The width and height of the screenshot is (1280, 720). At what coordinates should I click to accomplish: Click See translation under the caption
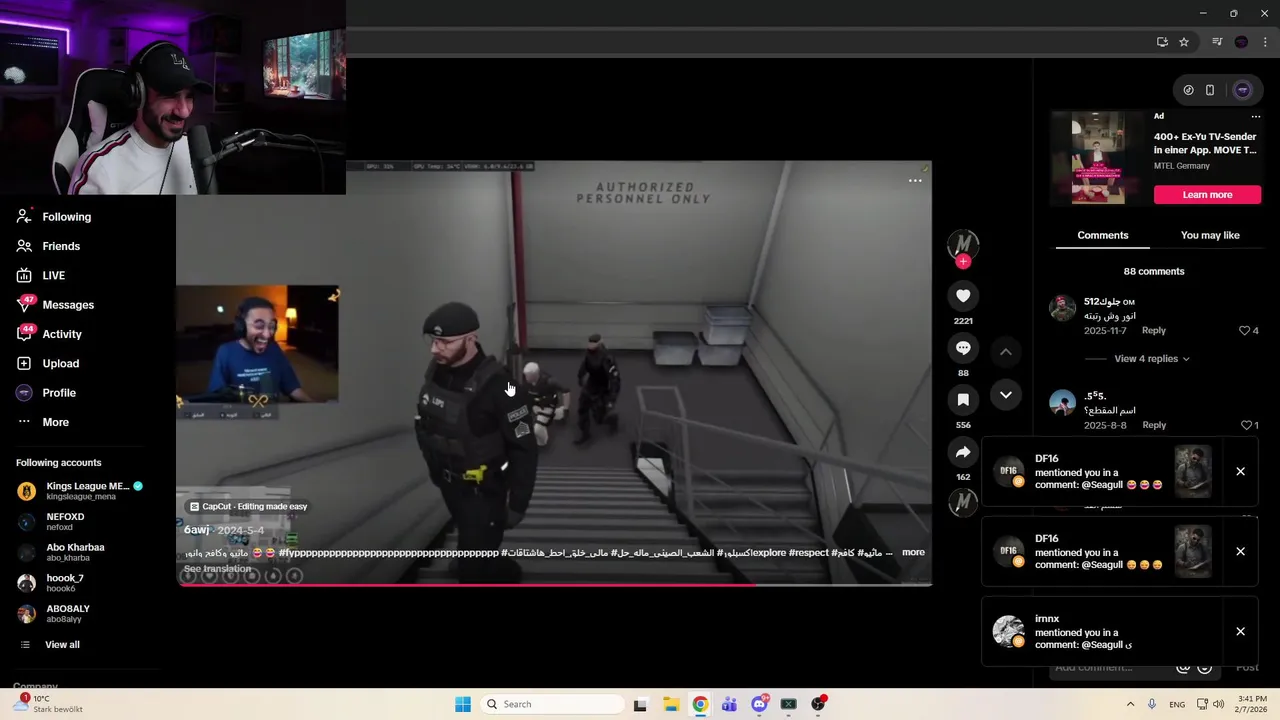point(217,569)
